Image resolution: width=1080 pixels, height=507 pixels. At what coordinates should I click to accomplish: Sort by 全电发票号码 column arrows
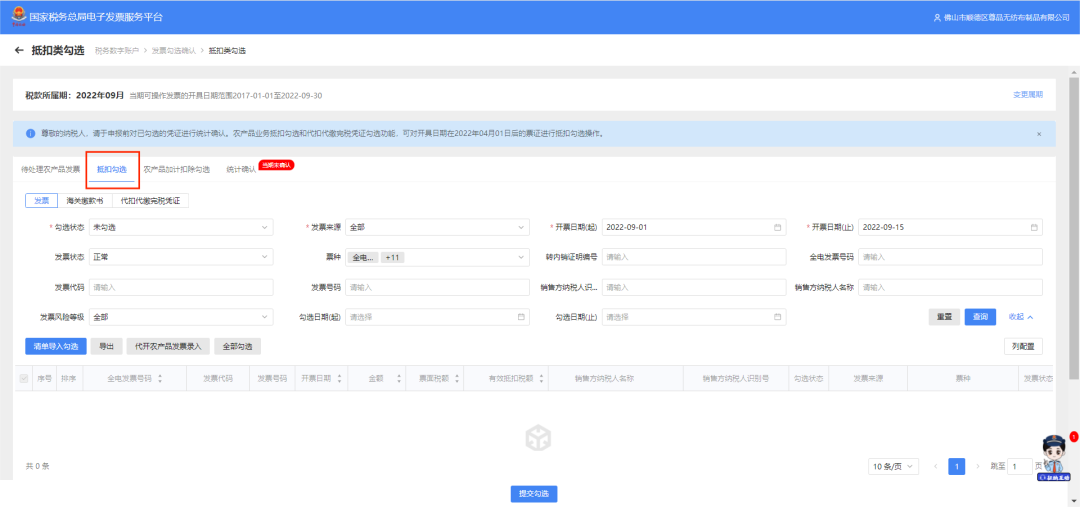click(160, 379)
